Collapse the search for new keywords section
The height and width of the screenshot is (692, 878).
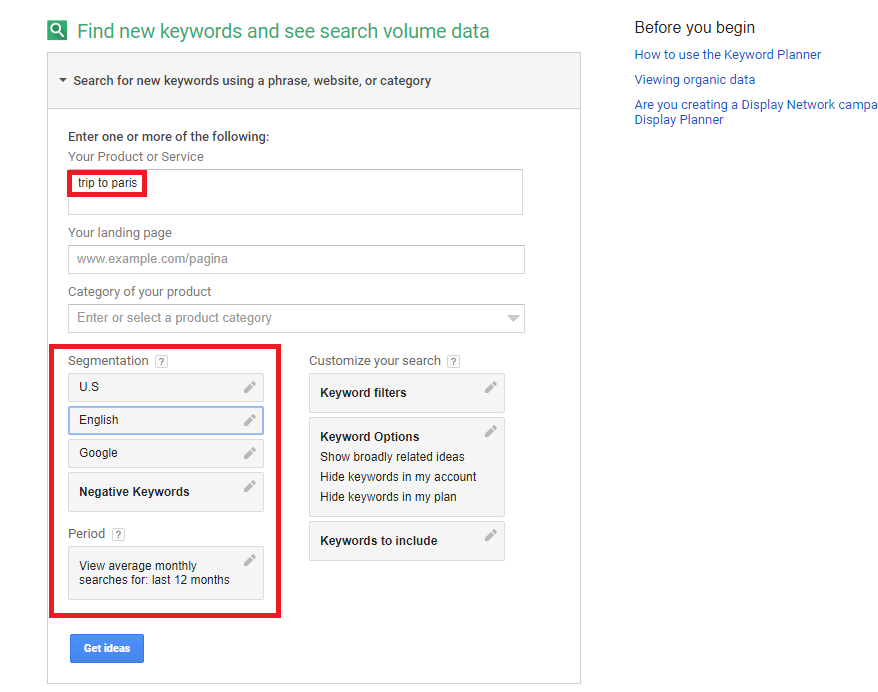pyautogui.click(x=63, y=81)
